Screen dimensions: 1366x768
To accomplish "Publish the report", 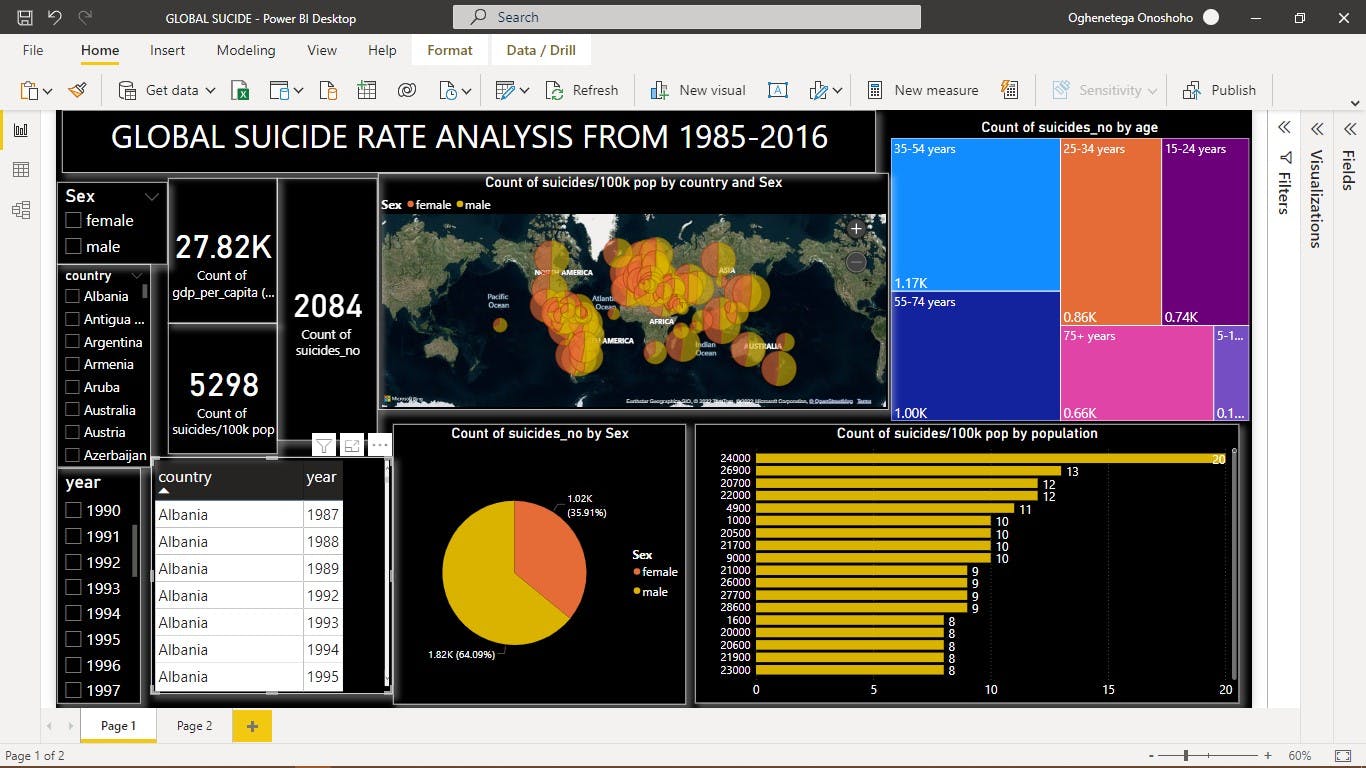I will [x=1219, y=90].
